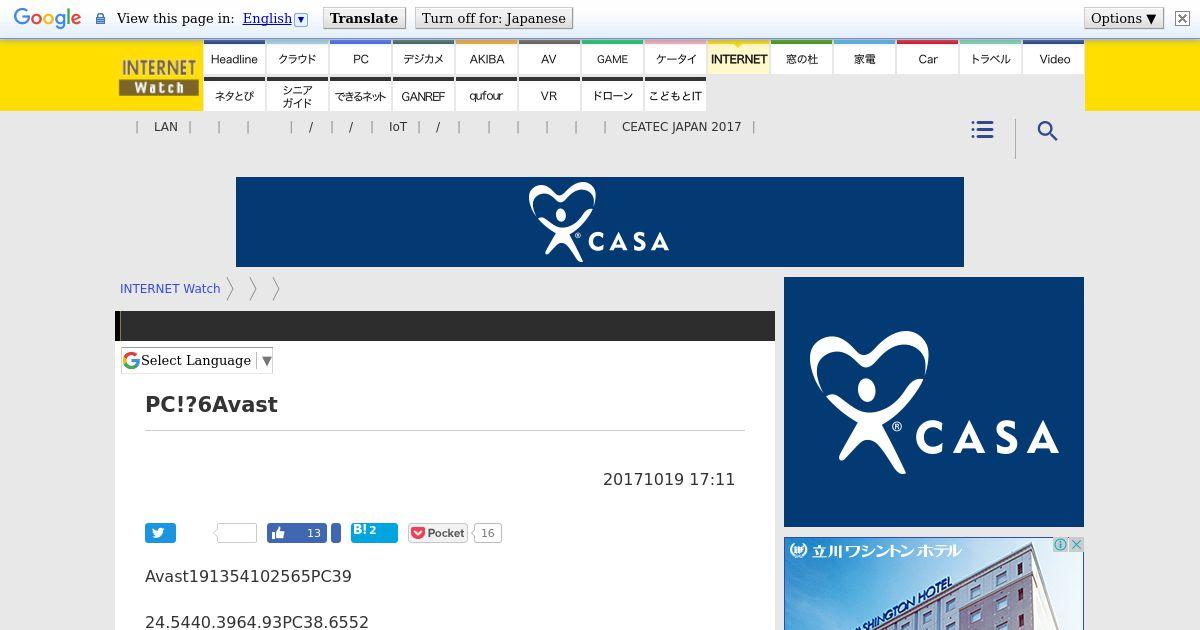Open the こどもとIT tab
This screenshot has height=630, width=1200.
tap(675, 94)
